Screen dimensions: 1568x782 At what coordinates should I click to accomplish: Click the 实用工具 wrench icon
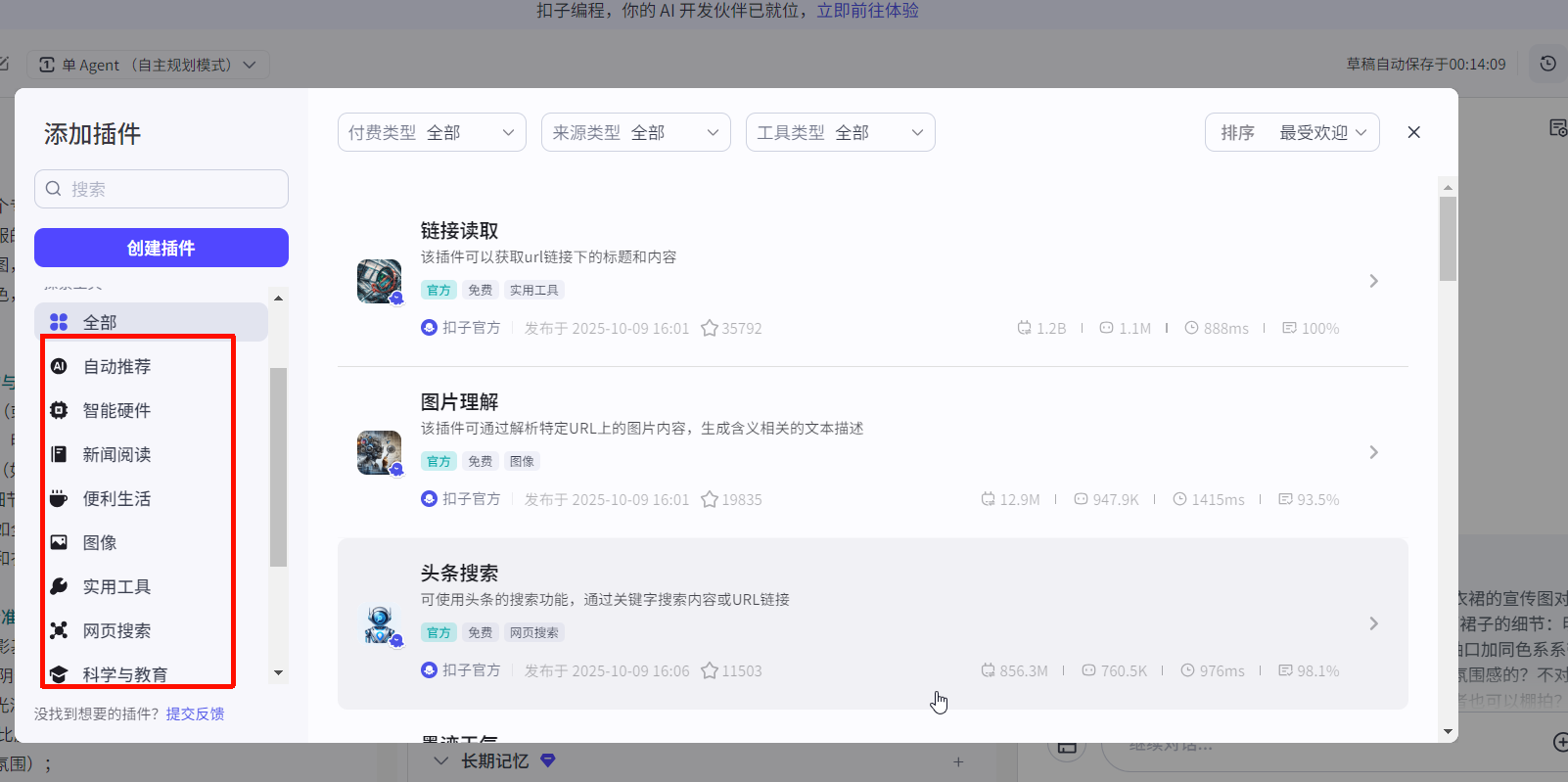click(x=59, y=586)
